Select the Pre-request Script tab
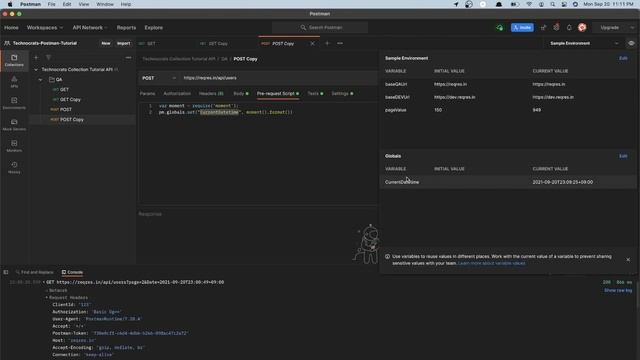The height and width of the screenshot is (360, 640). pos(278,93)
